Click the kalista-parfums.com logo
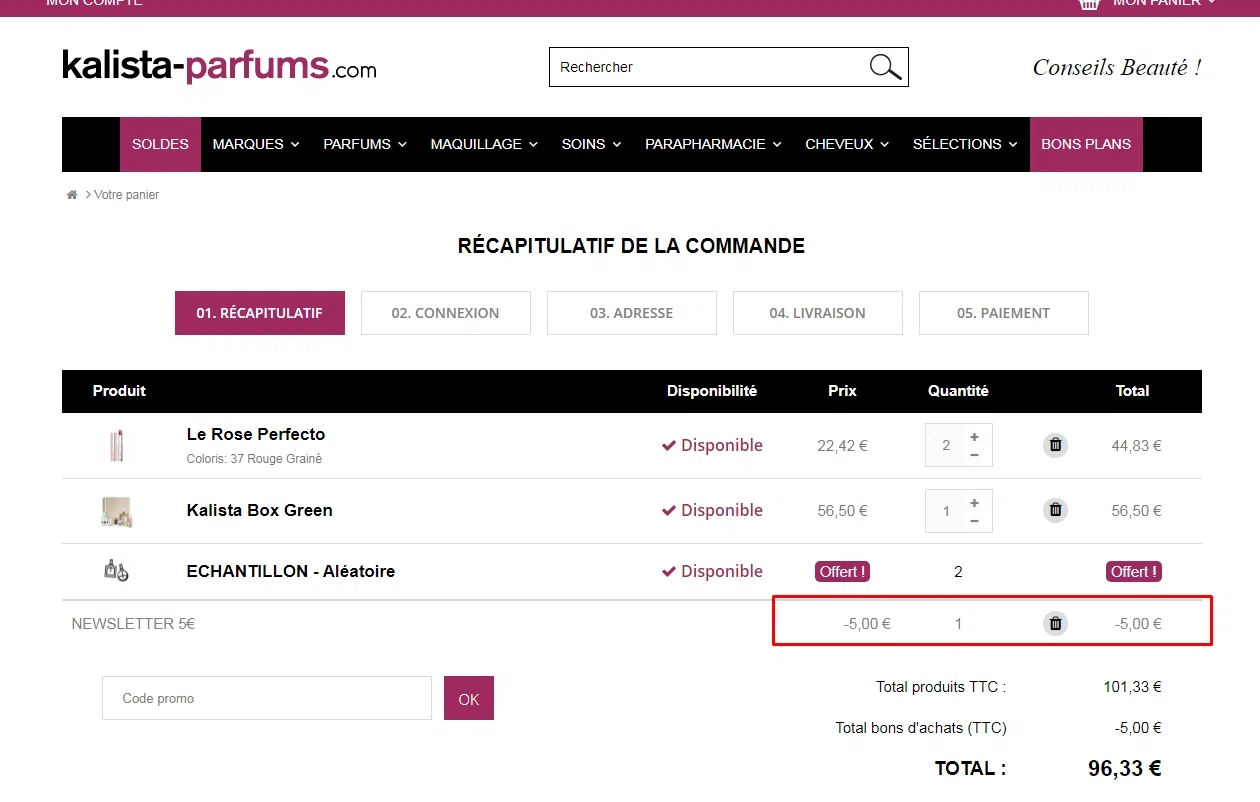 tap(219, 66)
